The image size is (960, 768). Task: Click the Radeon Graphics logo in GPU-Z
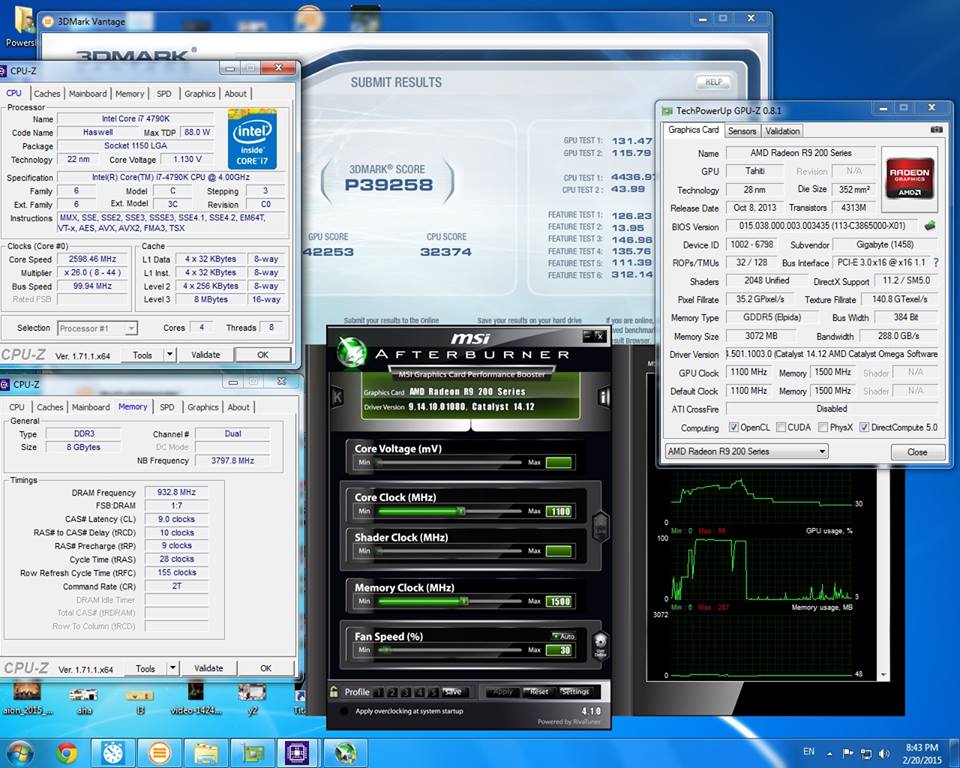[909, 180]
